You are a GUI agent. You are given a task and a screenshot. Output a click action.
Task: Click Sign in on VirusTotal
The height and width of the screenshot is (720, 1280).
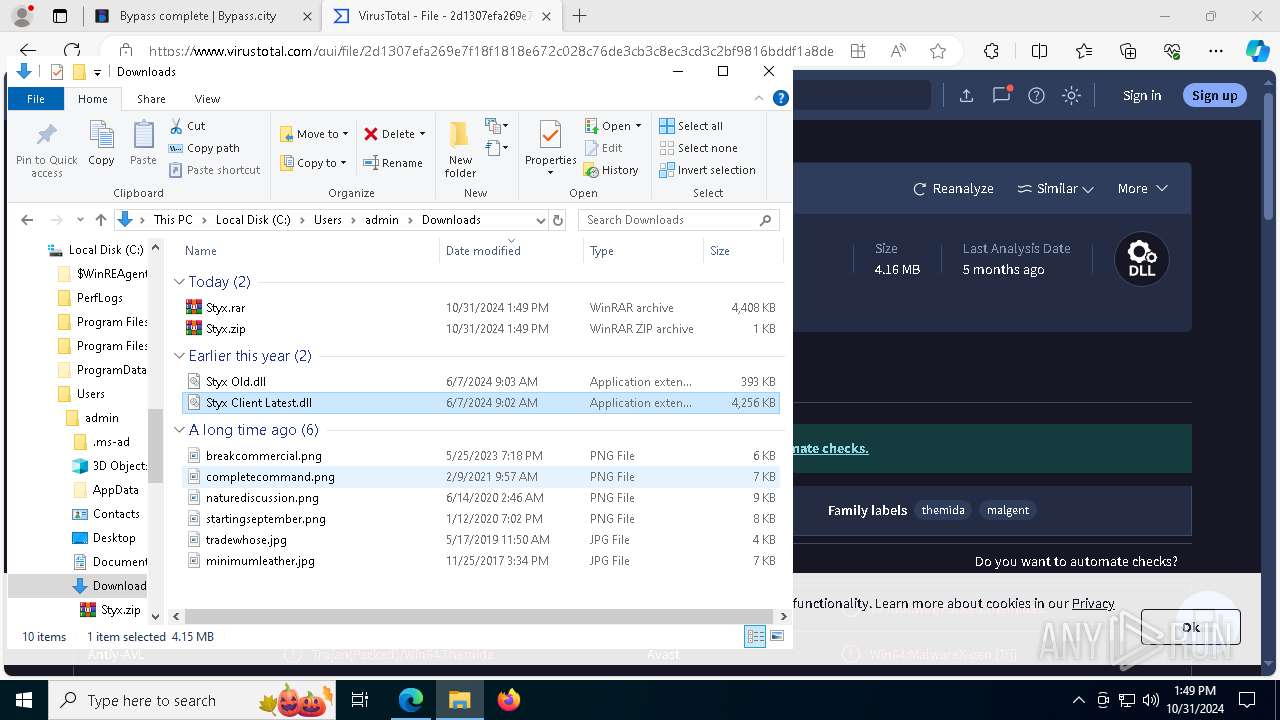(x=1142, y=95)
